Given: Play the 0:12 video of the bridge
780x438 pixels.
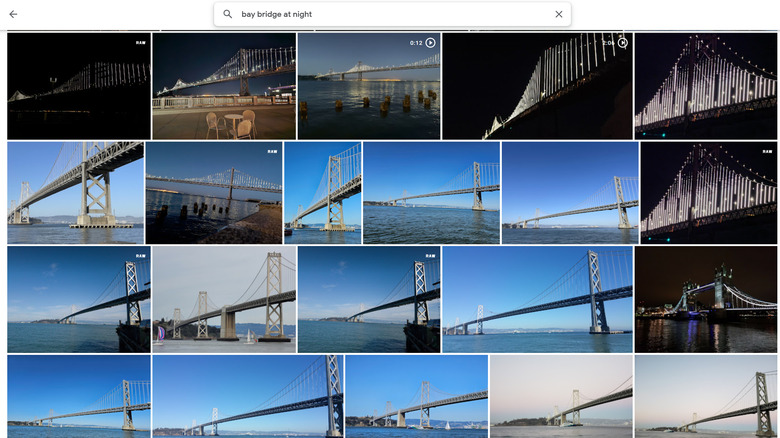Looking at the screenshot, I should [x=430, y=43].
